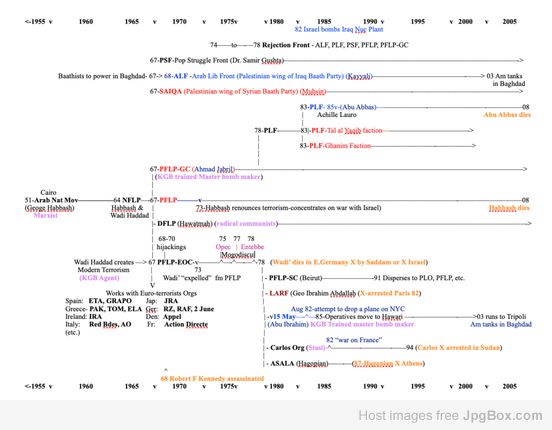Select the 'Appel' group label
The height and width of the screenshot is (430, 552).
coord(172,317)
